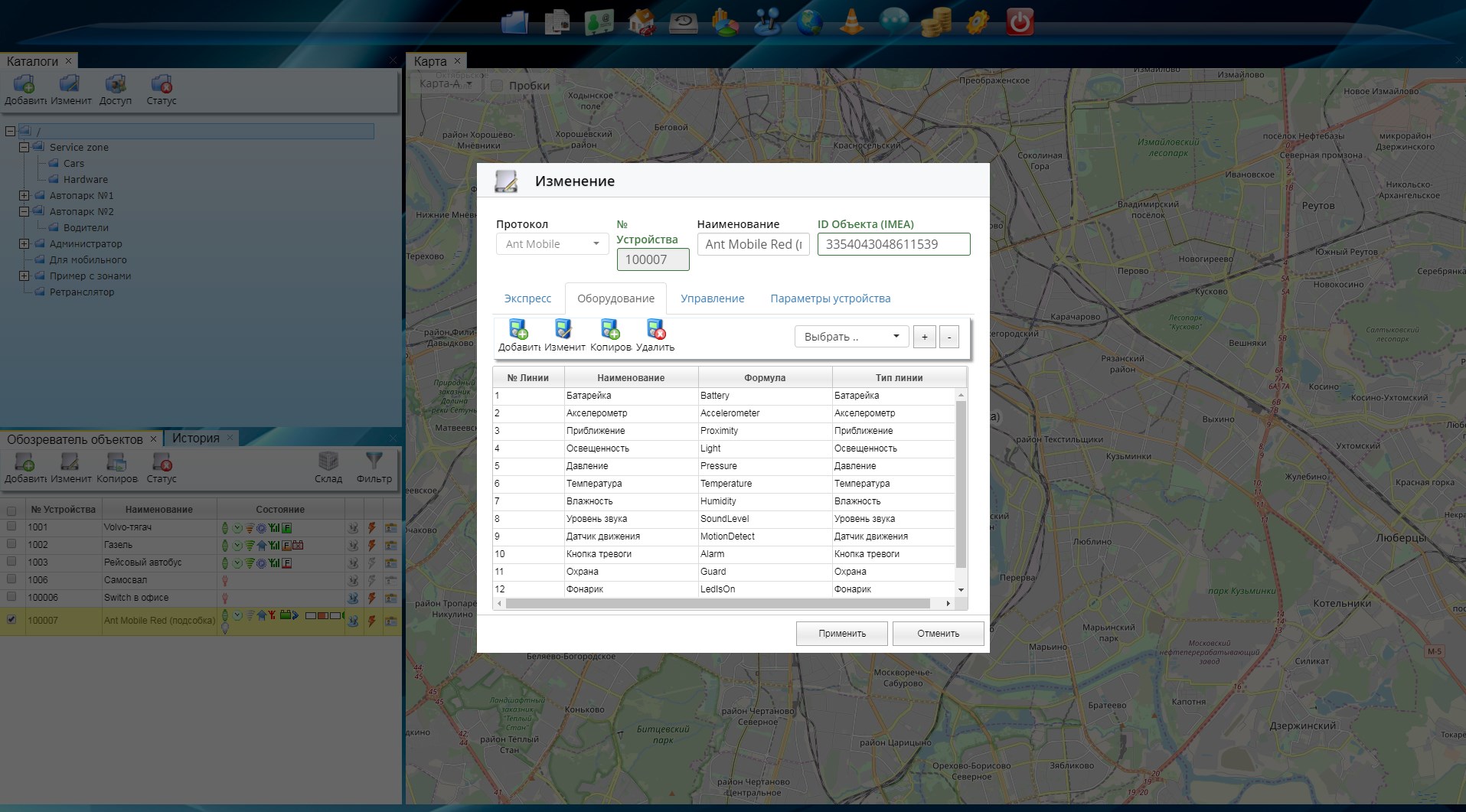Switch to the Управление tab
Screen dimensions: 1466x812
[x=712, y=298]
